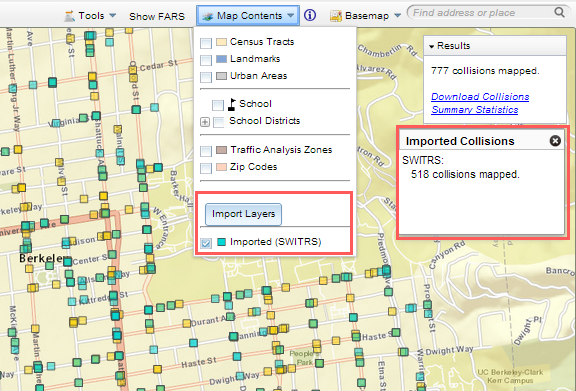Toggle the Zip Codes checkbox
576x391 pixels.
coord(206,168)
